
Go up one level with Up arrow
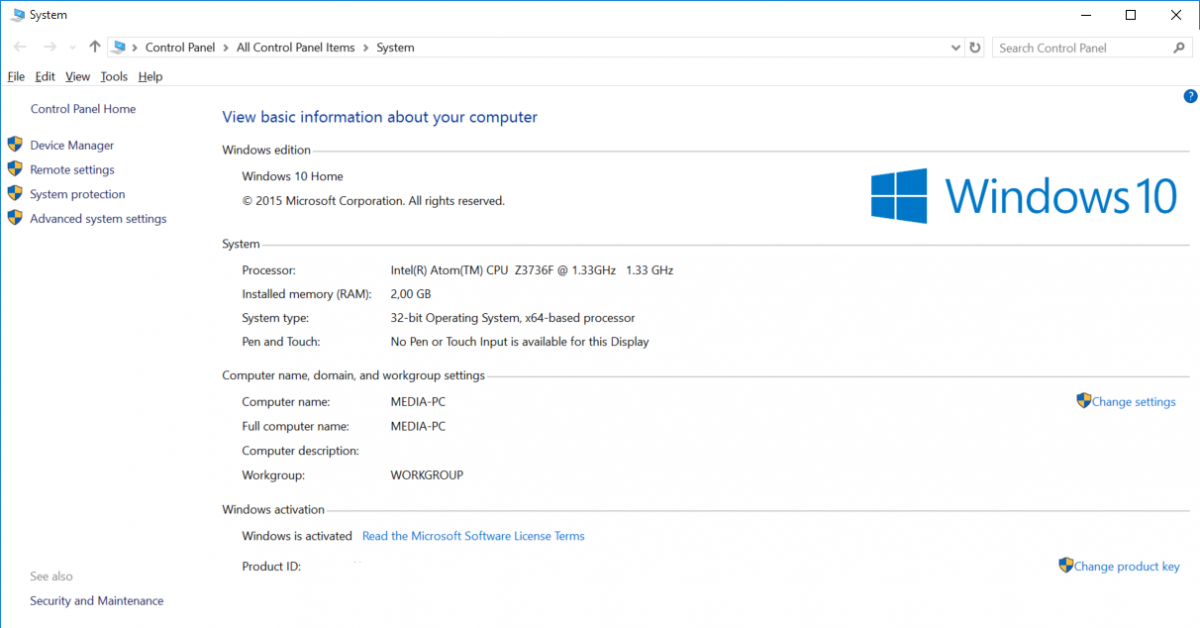click(x=95, y=47)
